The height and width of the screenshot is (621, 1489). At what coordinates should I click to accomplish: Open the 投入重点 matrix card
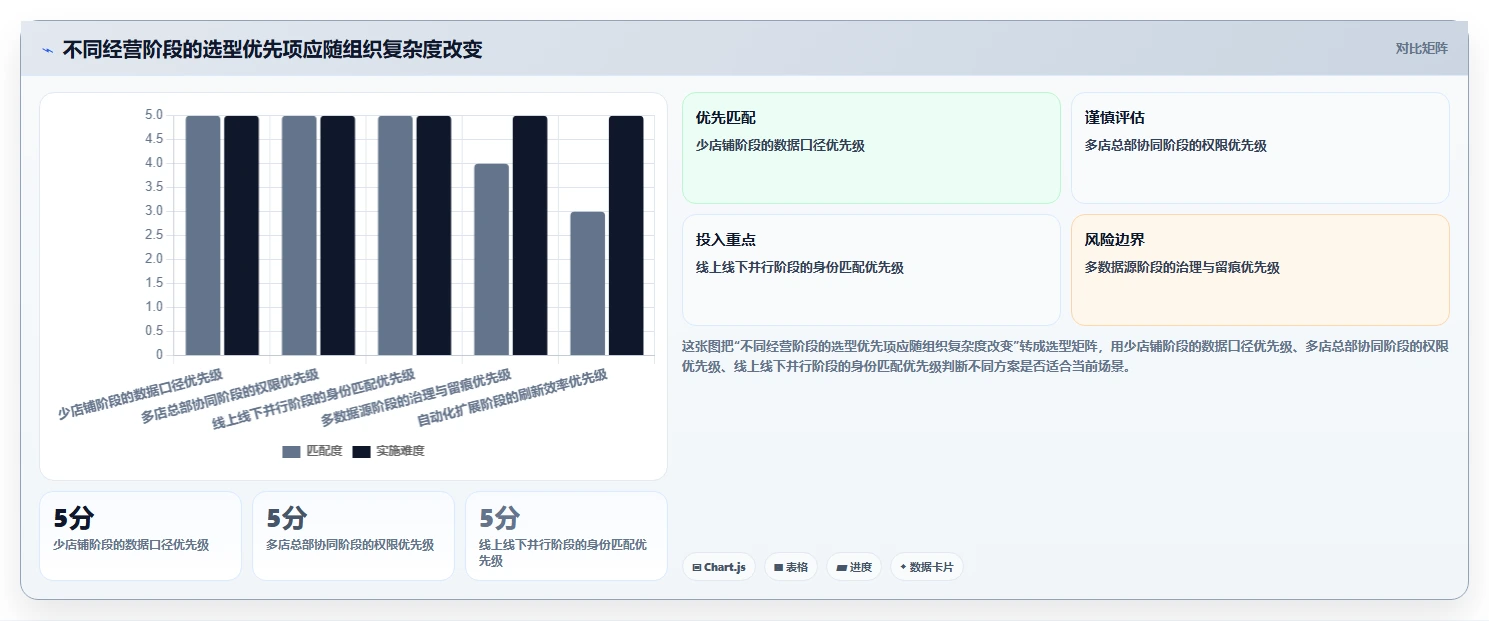[x=871, y=270]
